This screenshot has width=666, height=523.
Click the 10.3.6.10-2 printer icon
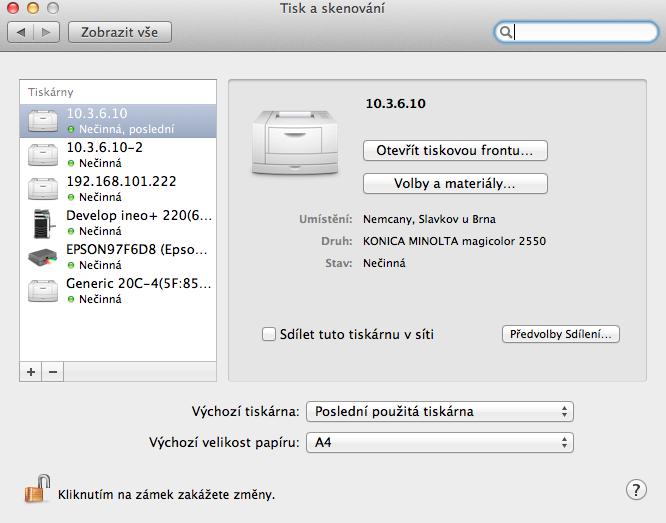[42, 155]
